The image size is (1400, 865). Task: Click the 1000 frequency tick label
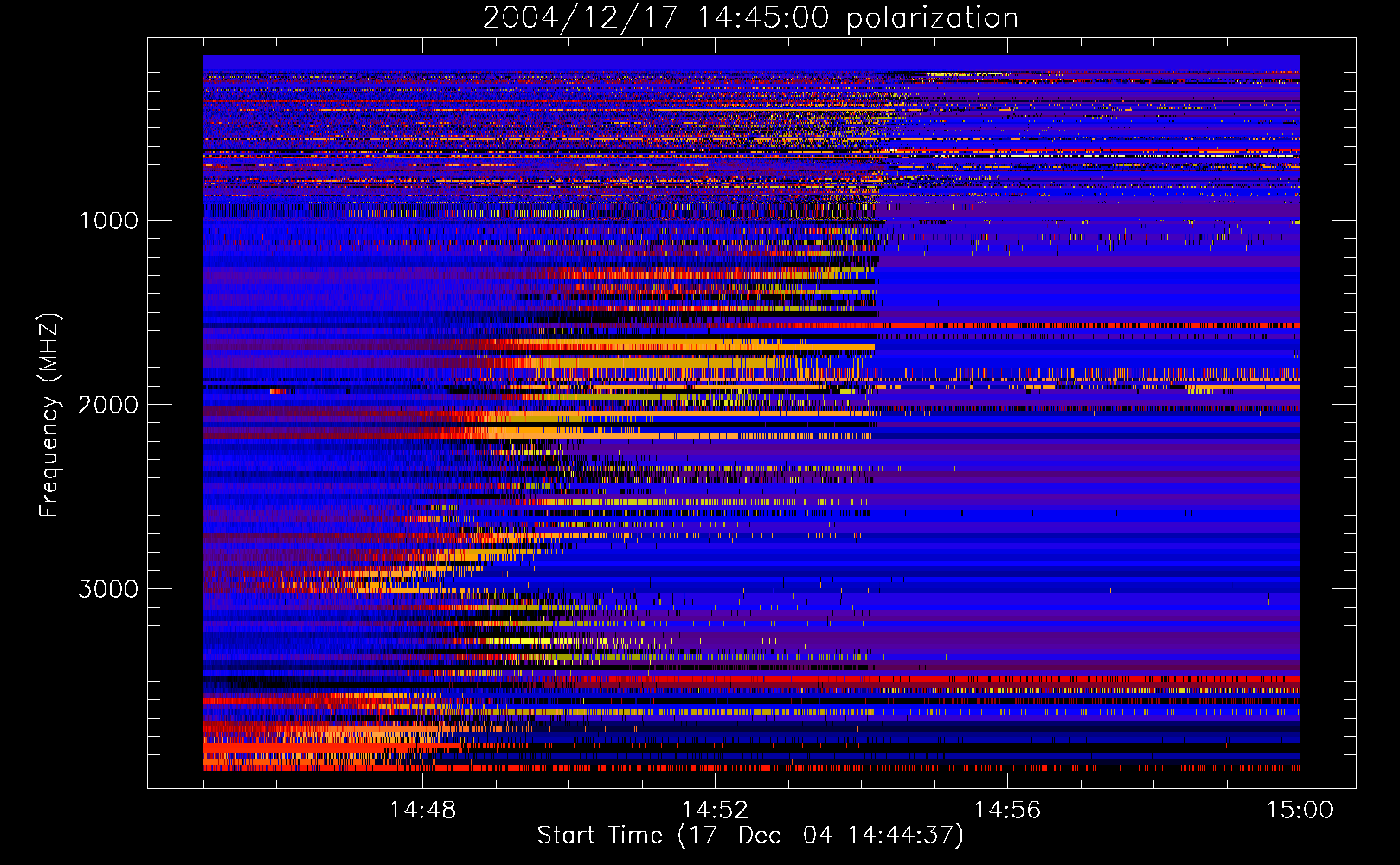pyautogui.click(x=108, y=221)
